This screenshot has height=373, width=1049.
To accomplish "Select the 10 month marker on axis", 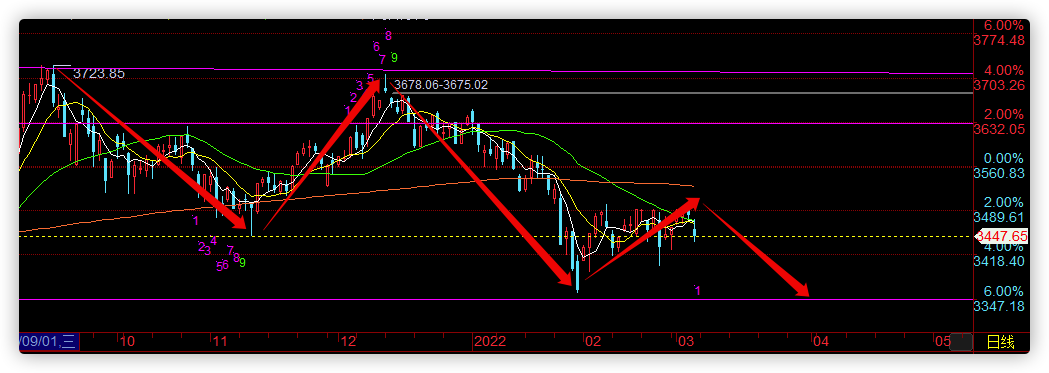I will point(126,342).
